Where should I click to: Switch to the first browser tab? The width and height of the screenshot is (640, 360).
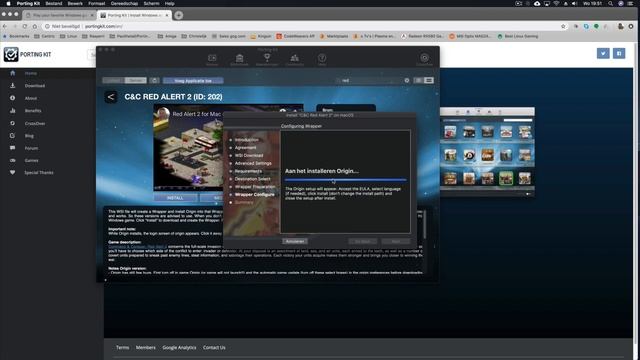click(59, 15)
